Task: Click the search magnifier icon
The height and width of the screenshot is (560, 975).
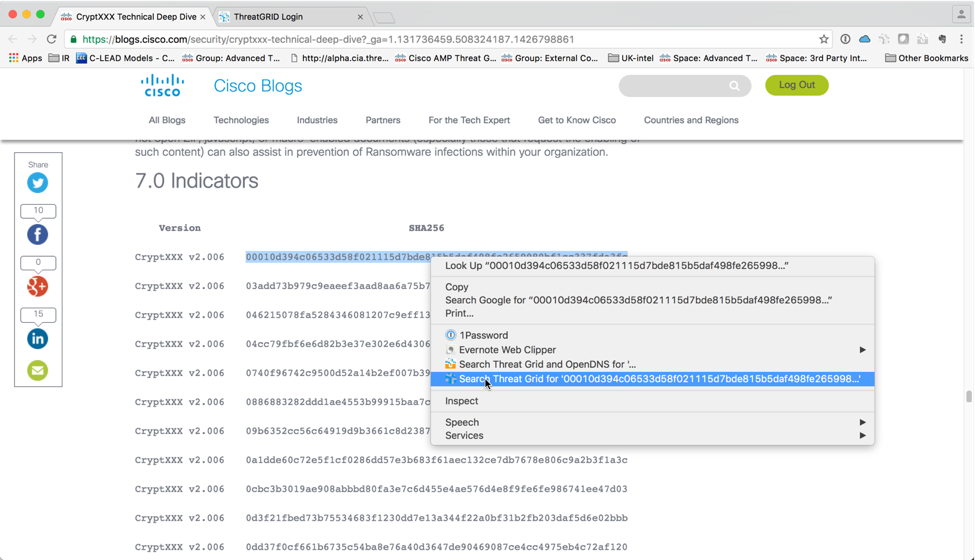Action: [x=734, y=86]
